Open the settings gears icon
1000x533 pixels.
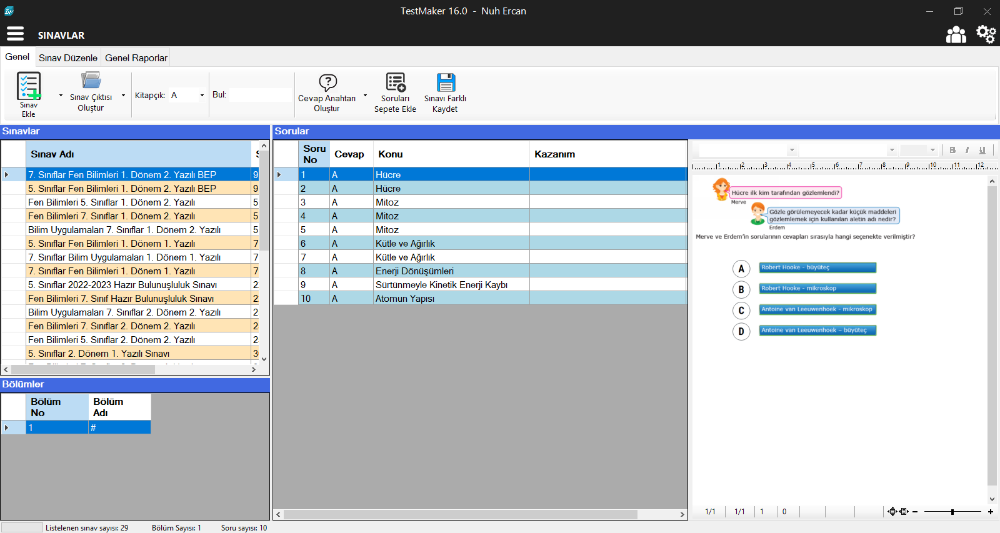pyautogui.click(x=985, y=35)
